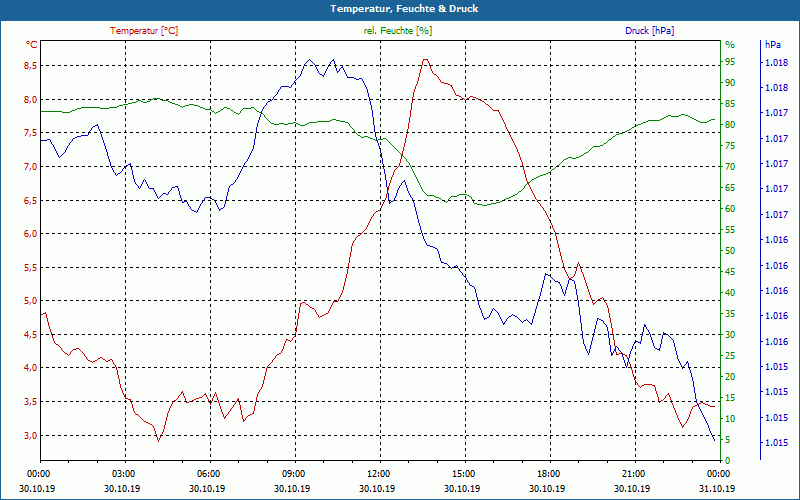Click the '03:00' time axis label
Screen dimensions: 800x500
point(123,474)
